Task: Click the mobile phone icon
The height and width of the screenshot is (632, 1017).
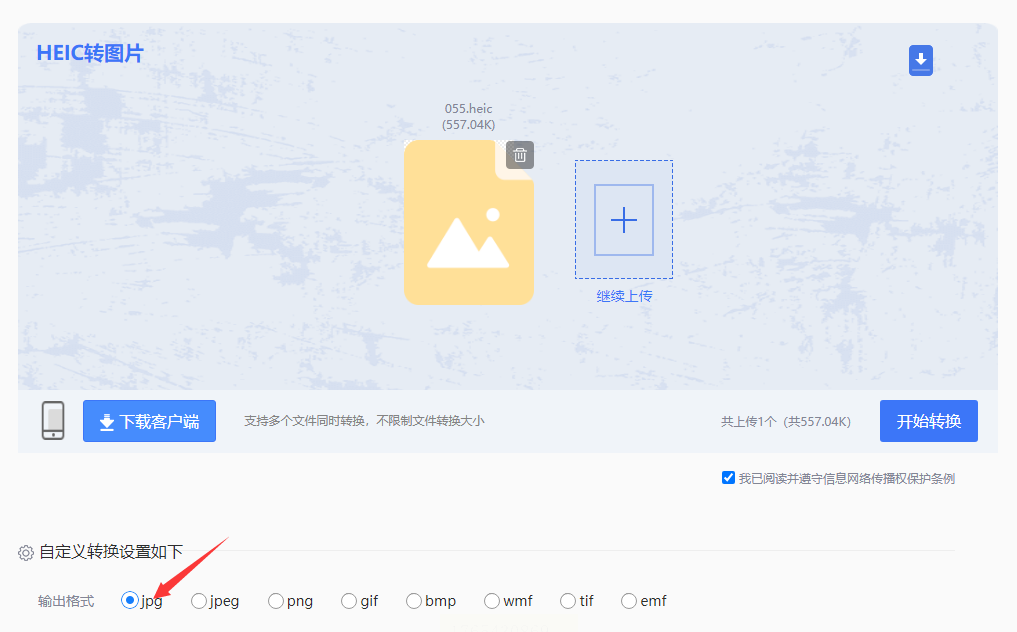Action: click(53, 420)
